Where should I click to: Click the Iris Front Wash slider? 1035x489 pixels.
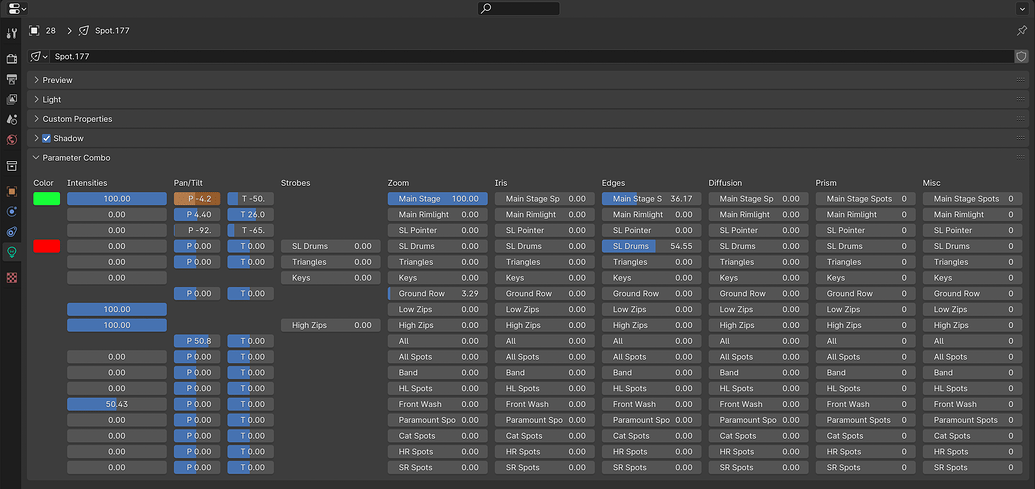pyautogui.click(x=545, y=404)
